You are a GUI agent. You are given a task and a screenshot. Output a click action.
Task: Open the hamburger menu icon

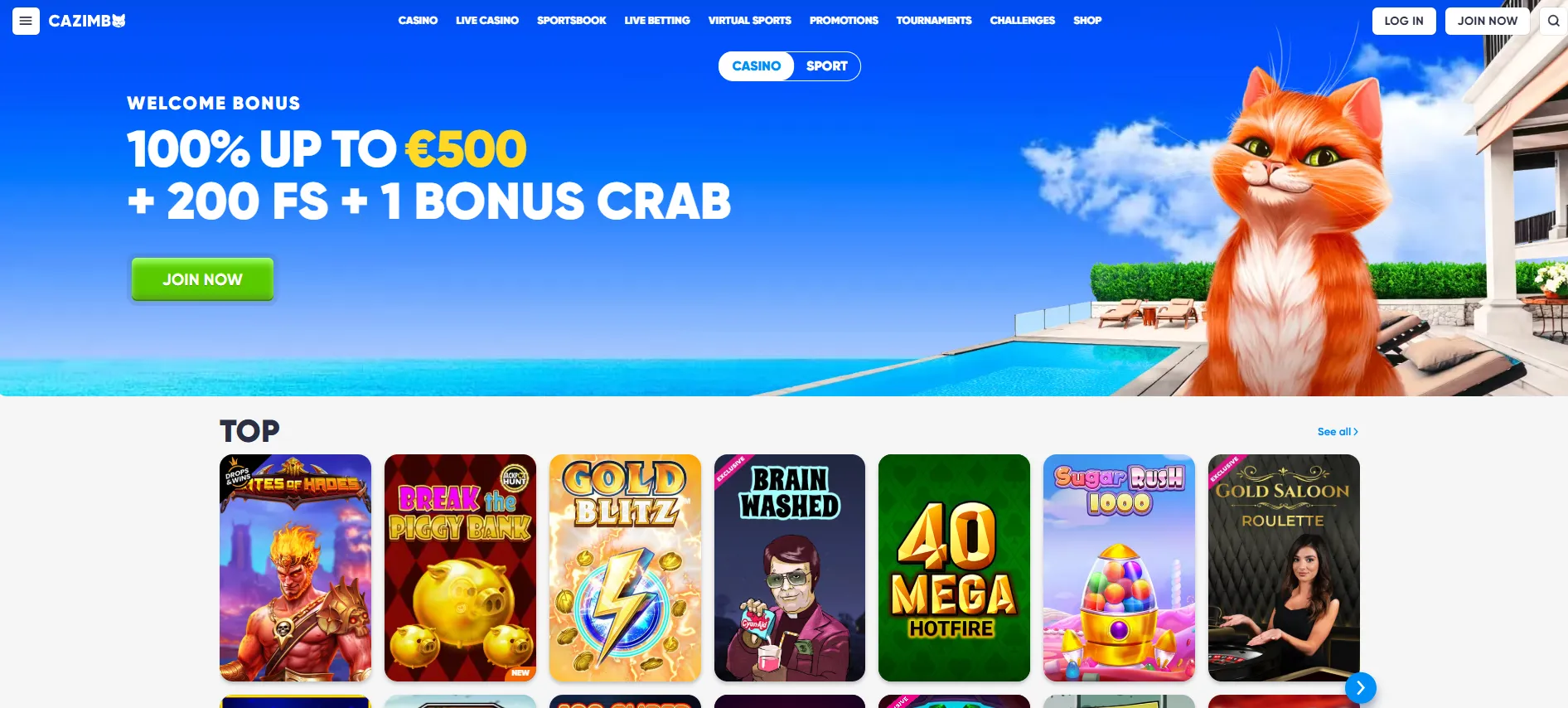[x=26, y=21]
